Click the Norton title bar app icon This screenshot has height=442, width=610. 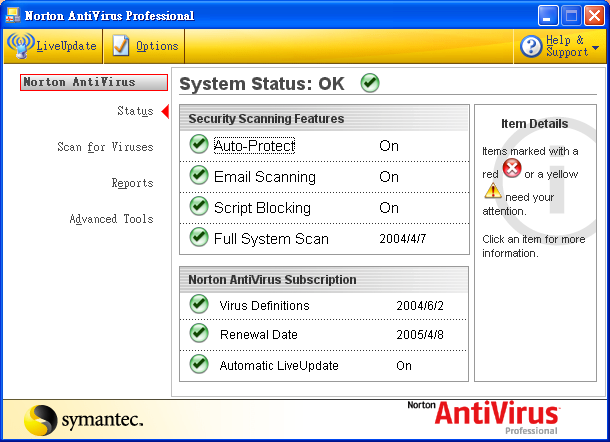[x=12, y=15]
